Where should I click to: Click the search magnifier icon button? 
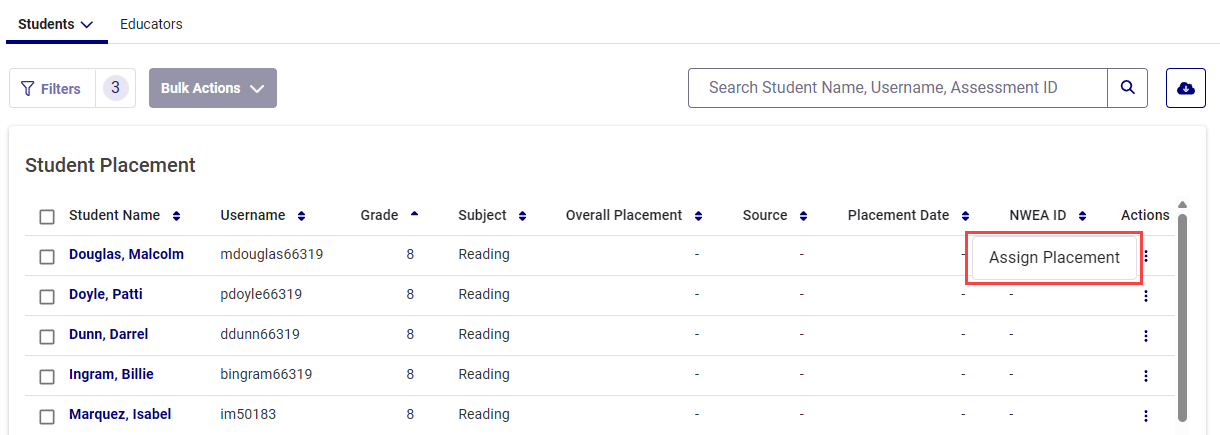tap(1127, 88)
